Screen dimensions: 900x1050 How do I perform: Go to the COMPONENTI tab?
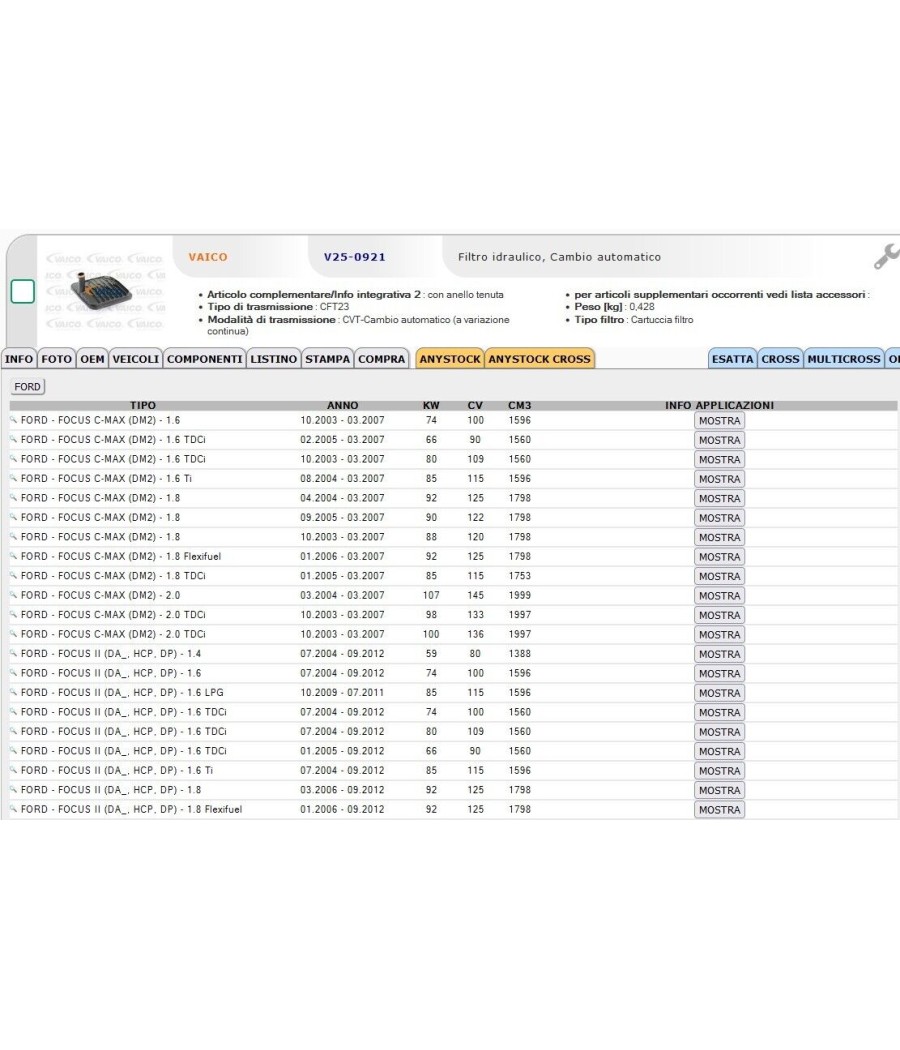(x=205, y=359)
